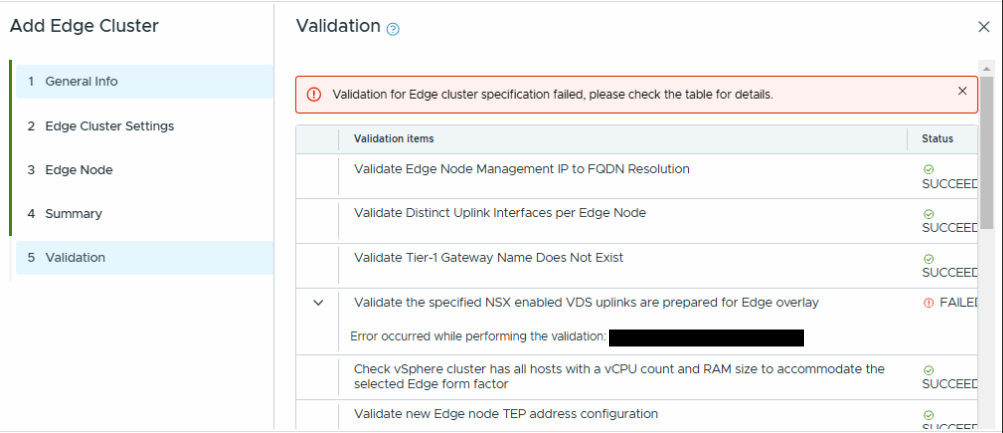
Task: Click the FAILED status warning icon
Action: (929, 302)
